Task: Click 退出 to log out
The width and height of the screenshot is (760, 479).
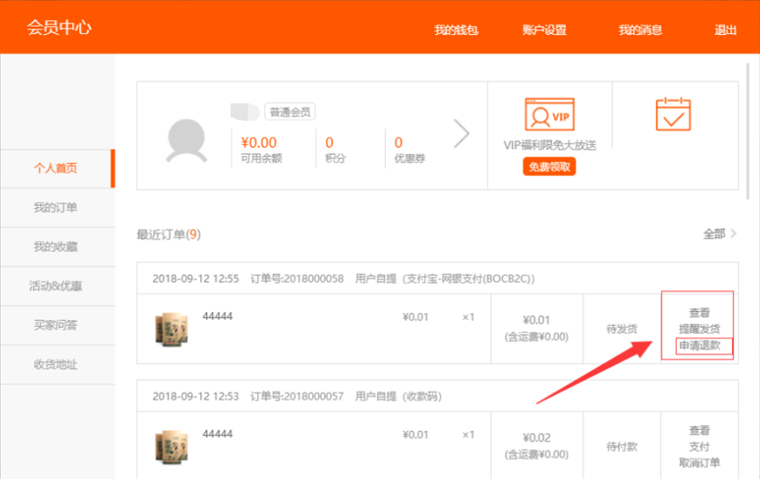Action: coord(726,29)
